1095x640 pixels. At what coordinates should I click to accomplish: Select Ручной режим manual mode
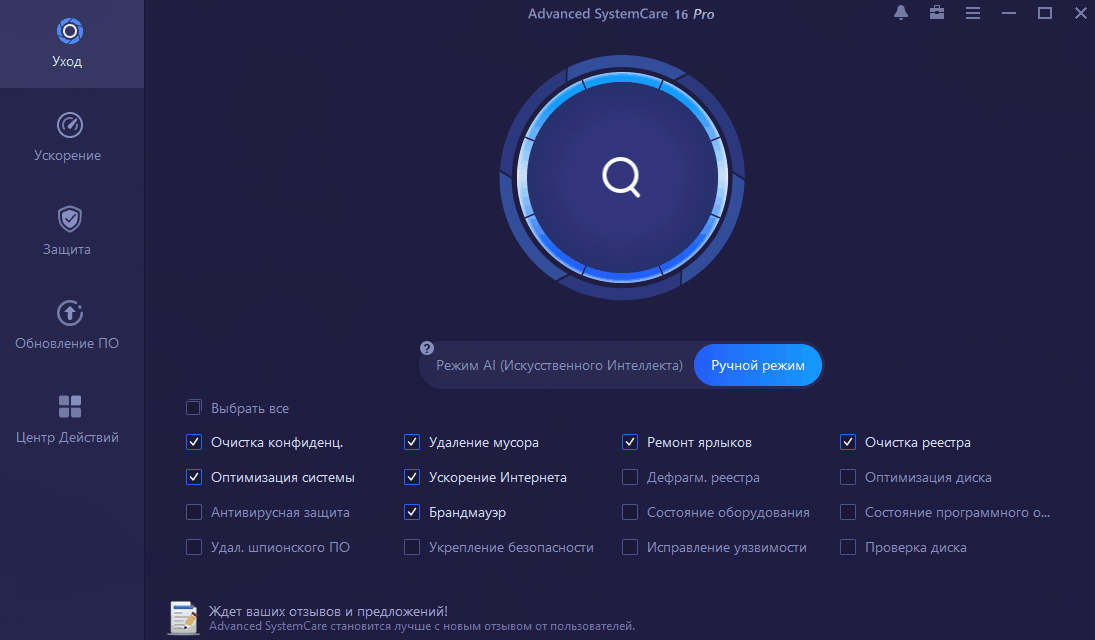(758, 365)
